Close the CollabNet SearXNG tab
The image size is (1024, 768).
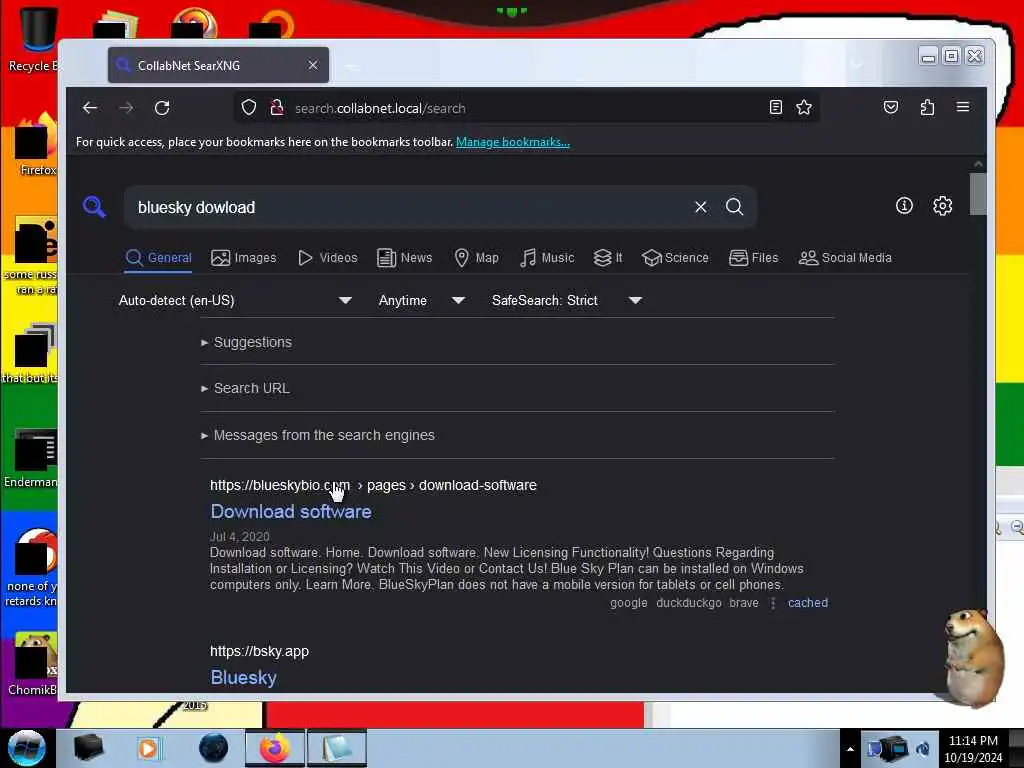coord(313,65)
